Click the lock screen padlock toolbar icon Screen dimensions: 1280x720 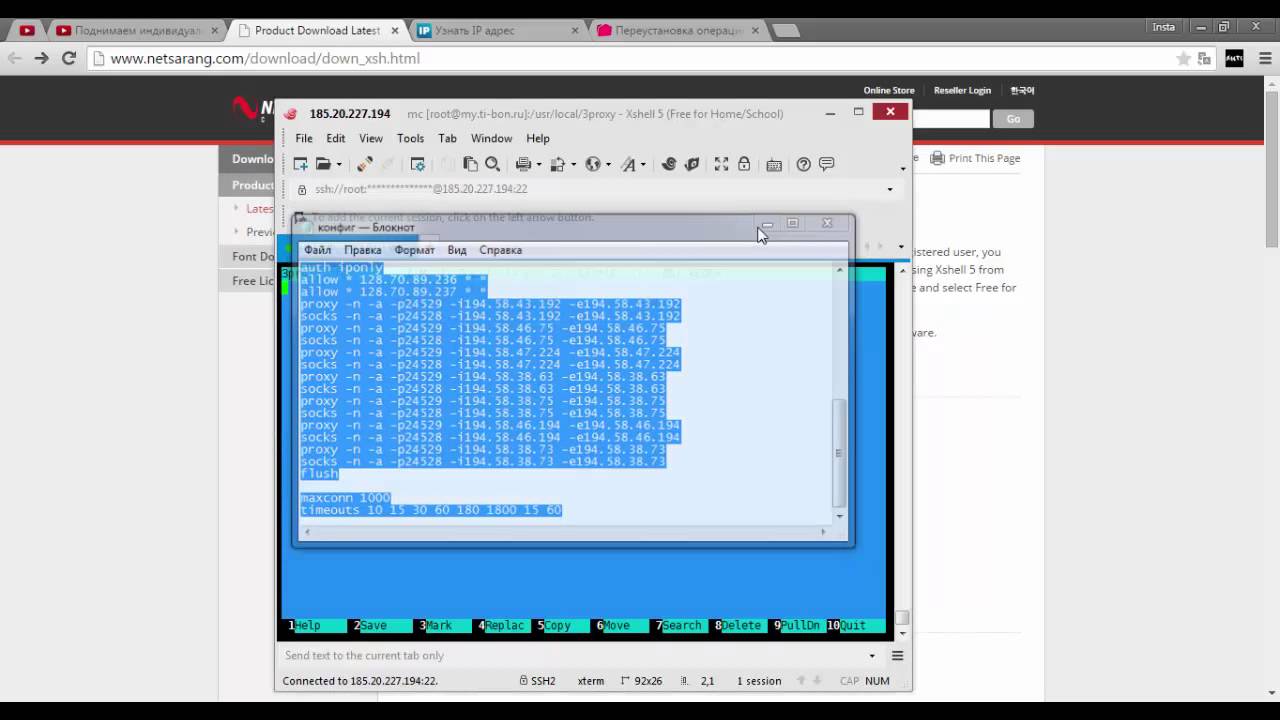(744, 164)
